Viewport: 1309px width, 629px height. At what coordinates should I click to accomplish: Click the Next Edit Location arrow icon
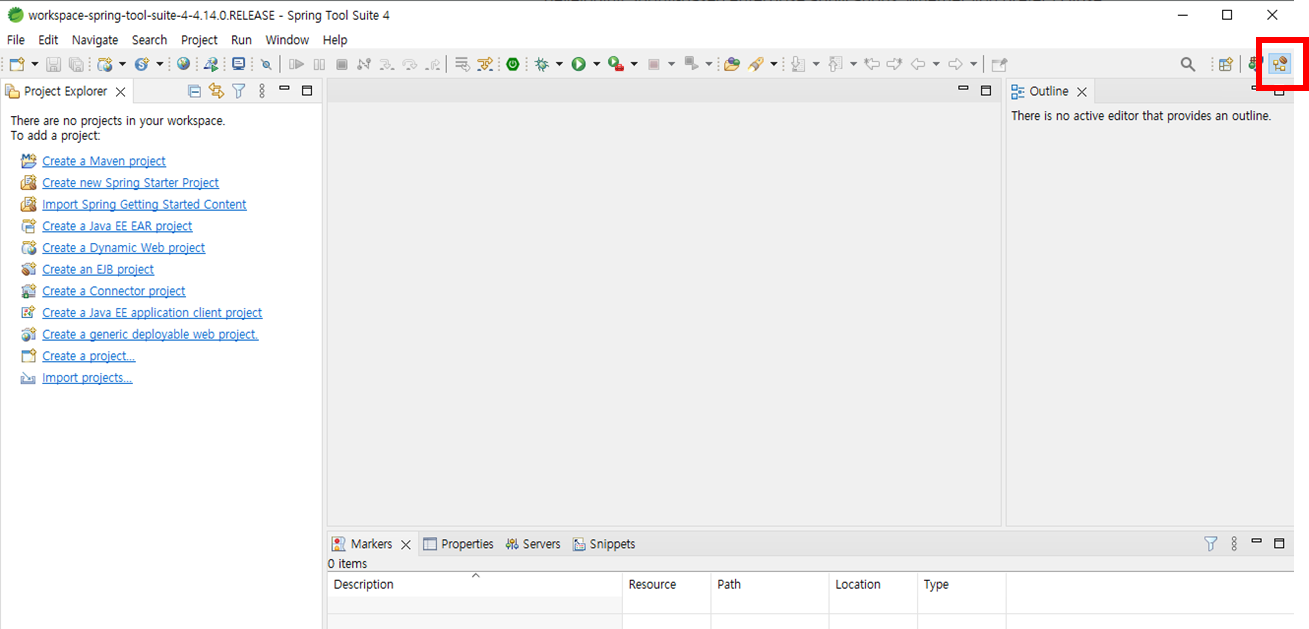[895, 64]
